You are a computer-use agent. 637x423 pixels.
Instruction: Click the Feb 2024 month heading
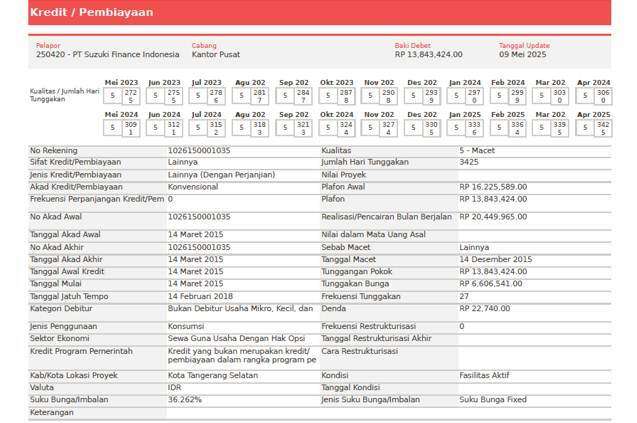click(x=508, y=82)
